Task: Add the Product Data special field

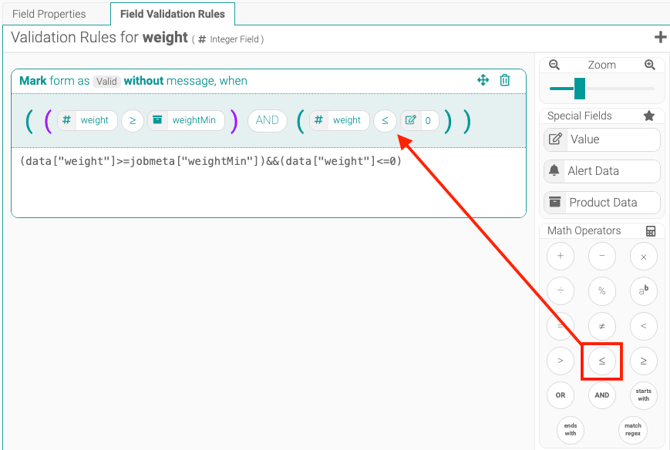Action: coord(602,202)
